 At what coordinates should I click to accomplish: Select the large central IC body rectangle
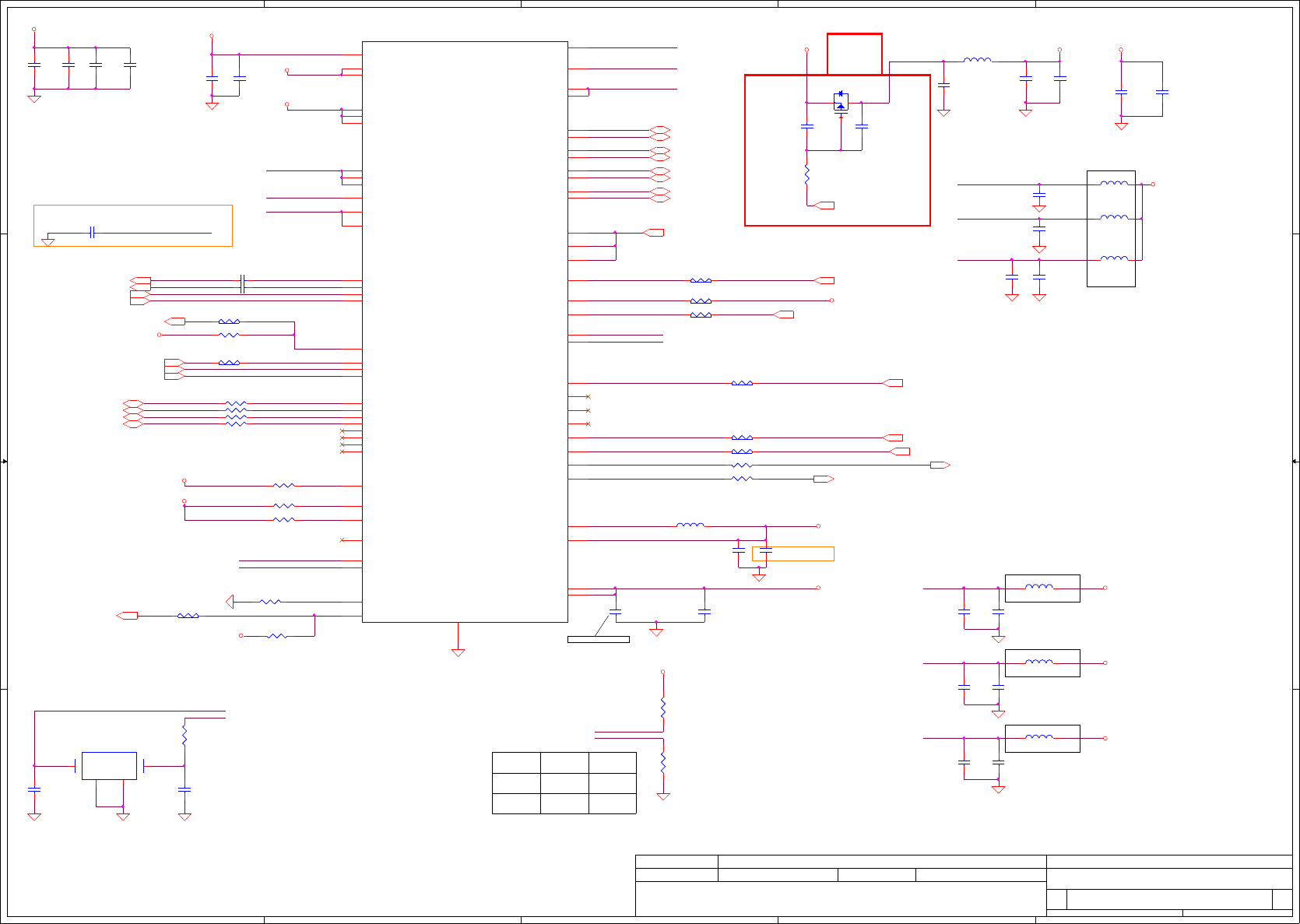coord(465,332)
